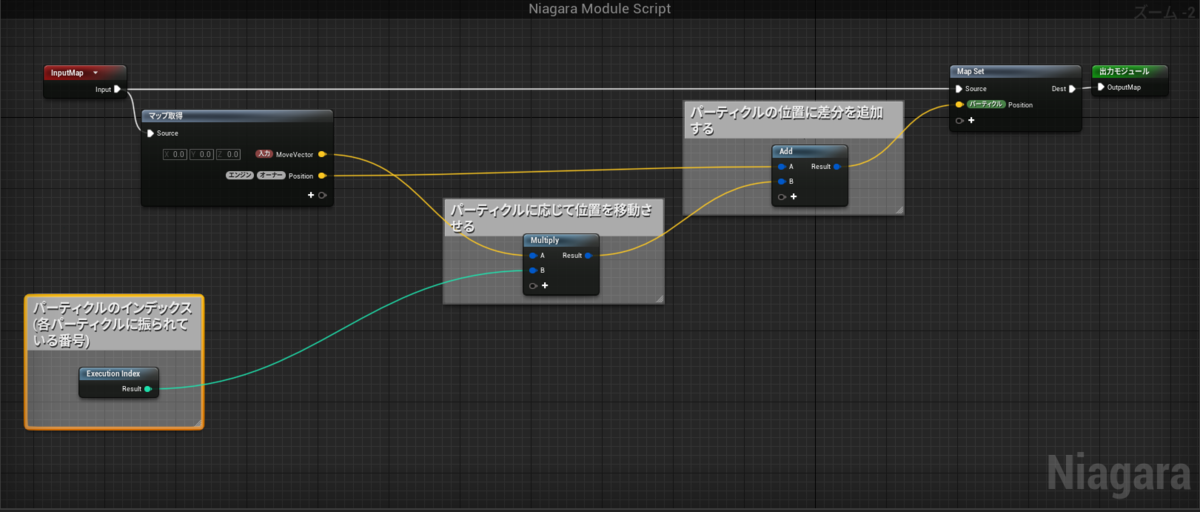Open the InputMap node dropdown arrow
The height and width of the screenshot is (512, 1200).
click(95, 73)
